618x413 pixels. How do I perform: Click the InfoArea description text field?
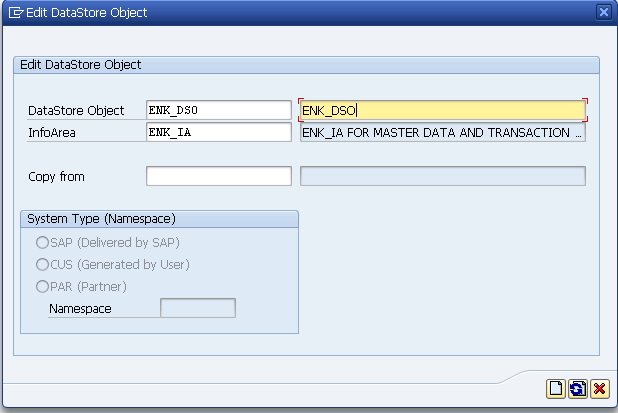tap(443, 132)
